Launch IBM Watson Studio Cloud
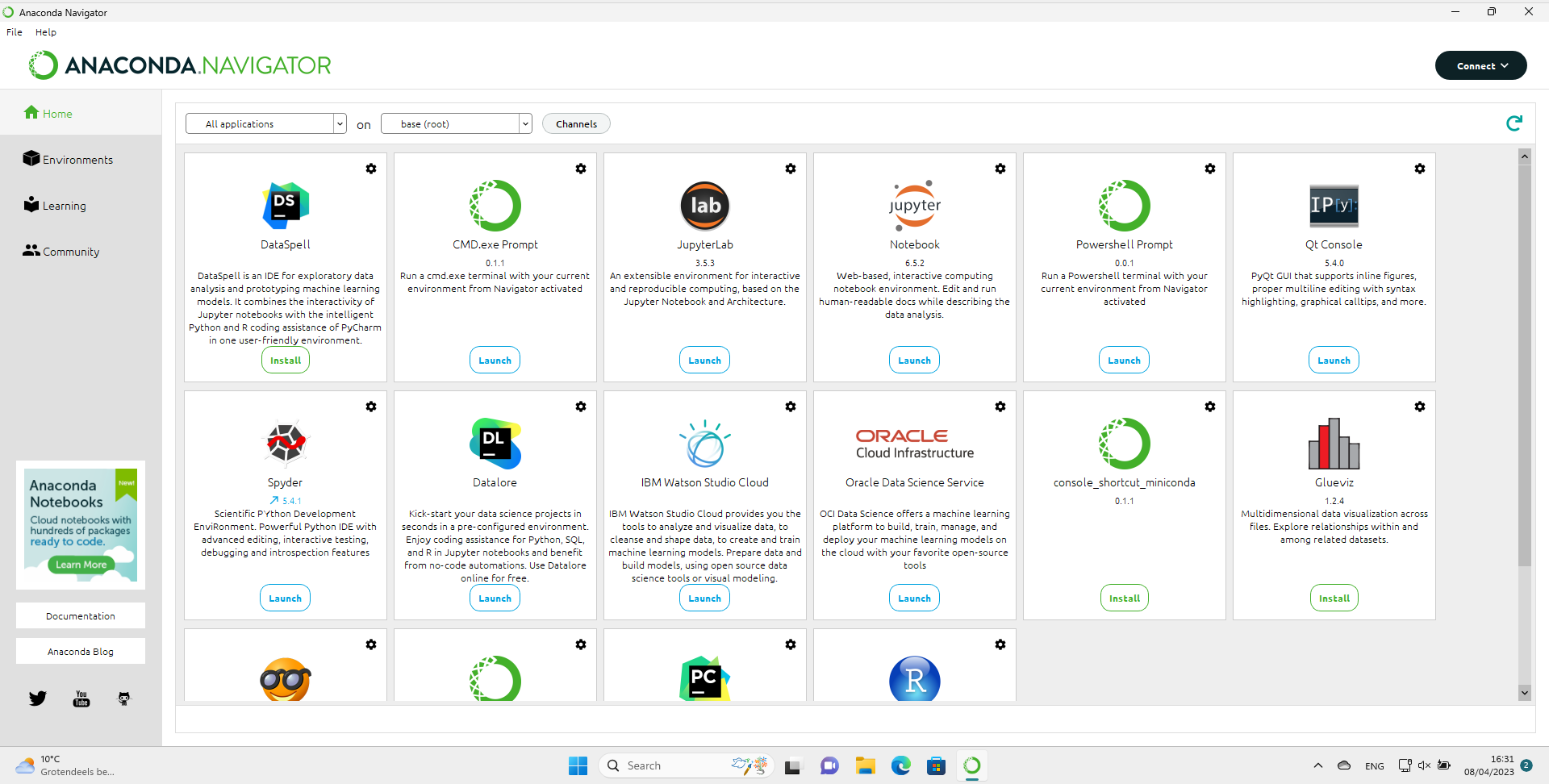The width and height of the screenshot is (1549, 784). point(705,598)
